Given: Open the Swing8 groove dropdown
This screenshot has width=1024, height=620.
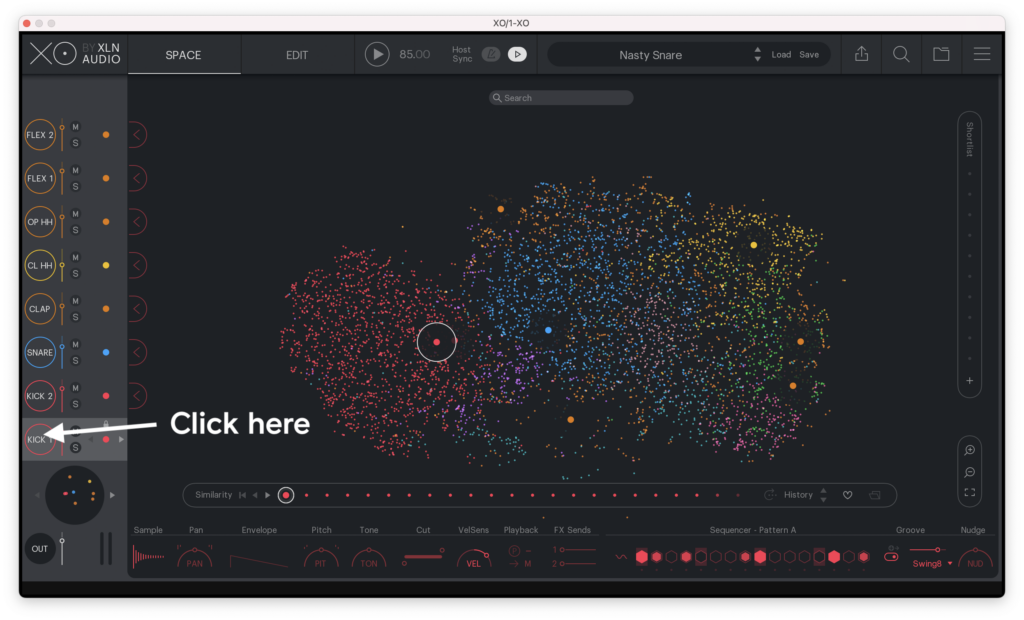Looking at the screenshot, I should (932, 564).
